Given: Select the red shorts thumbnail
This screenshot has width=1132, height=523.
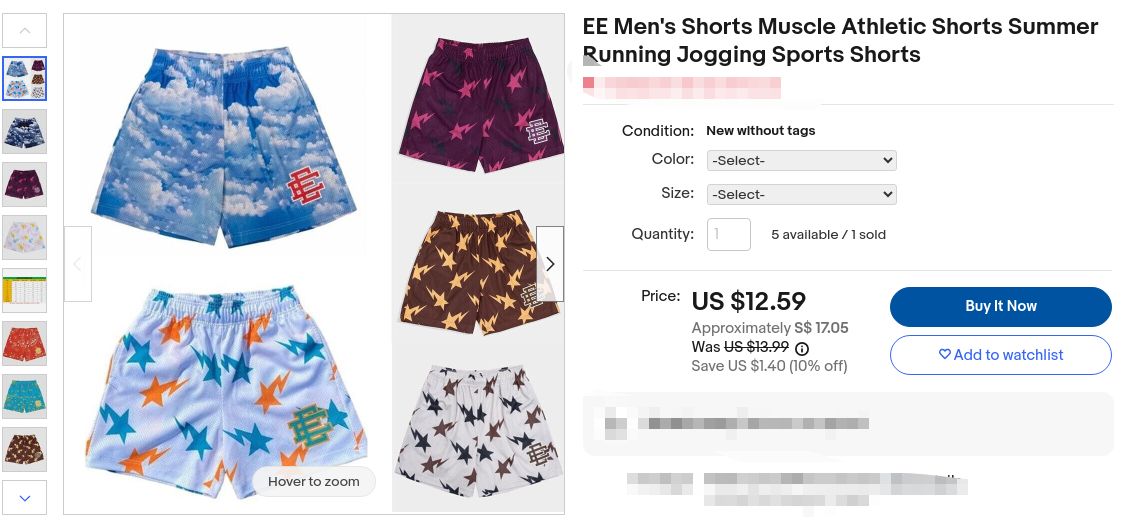Looking at the screenshot, I should point(25,343).
